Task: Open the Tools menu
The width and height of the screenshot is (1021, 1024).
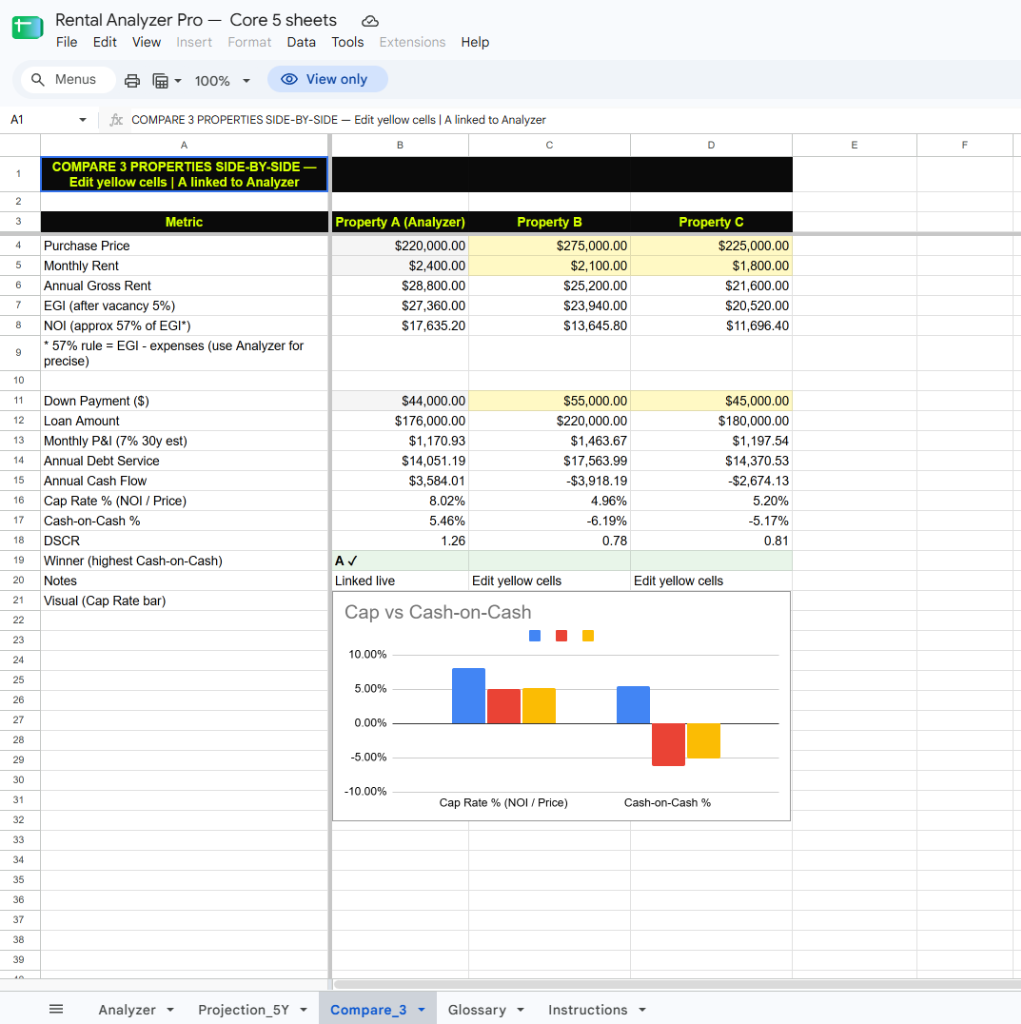Action: [348, 42]
